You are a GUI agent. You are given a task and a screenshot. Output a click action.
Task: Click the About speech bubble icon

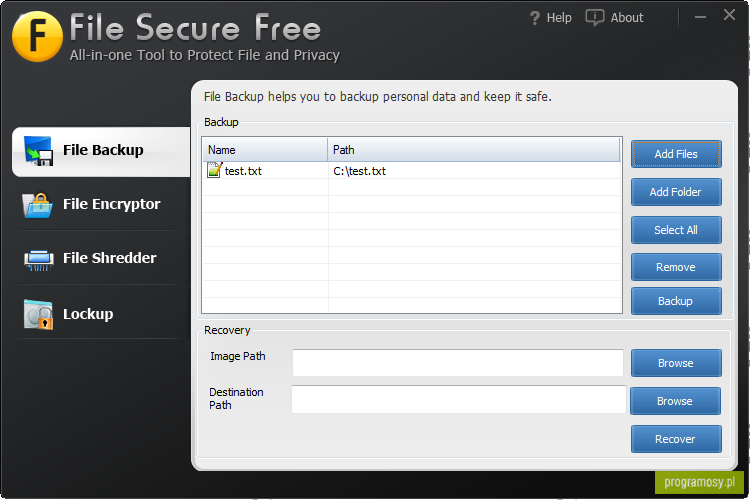coord(595,18)
